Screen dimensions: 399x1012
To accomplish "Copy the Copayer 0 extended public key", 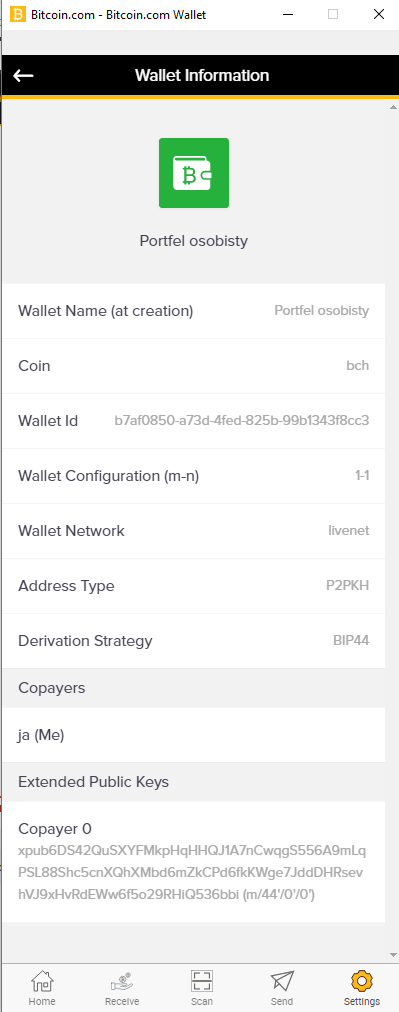I will [192, 873].
